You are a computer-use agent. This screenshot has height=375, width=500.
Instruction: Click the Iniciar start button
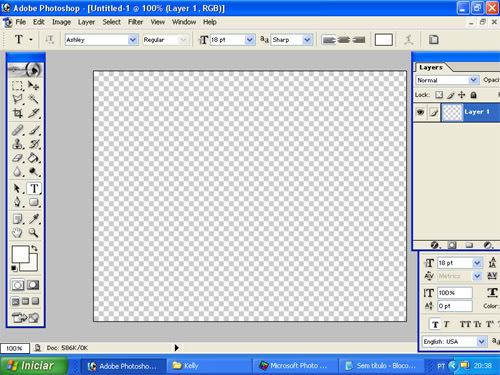(x=34, y=366)
